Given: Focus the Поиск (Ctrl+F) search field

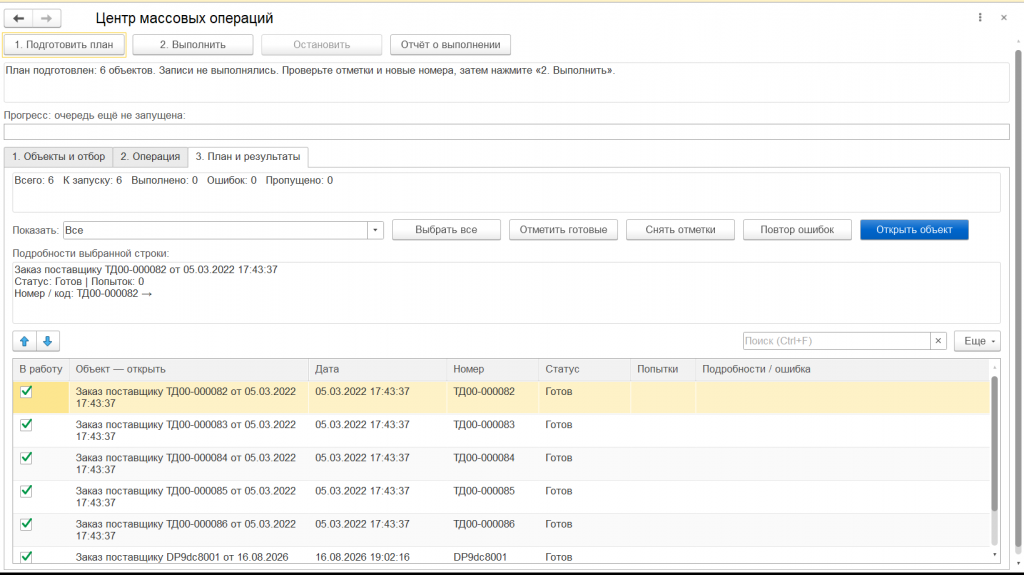Looking at the screenshot, I should point(837,341).
